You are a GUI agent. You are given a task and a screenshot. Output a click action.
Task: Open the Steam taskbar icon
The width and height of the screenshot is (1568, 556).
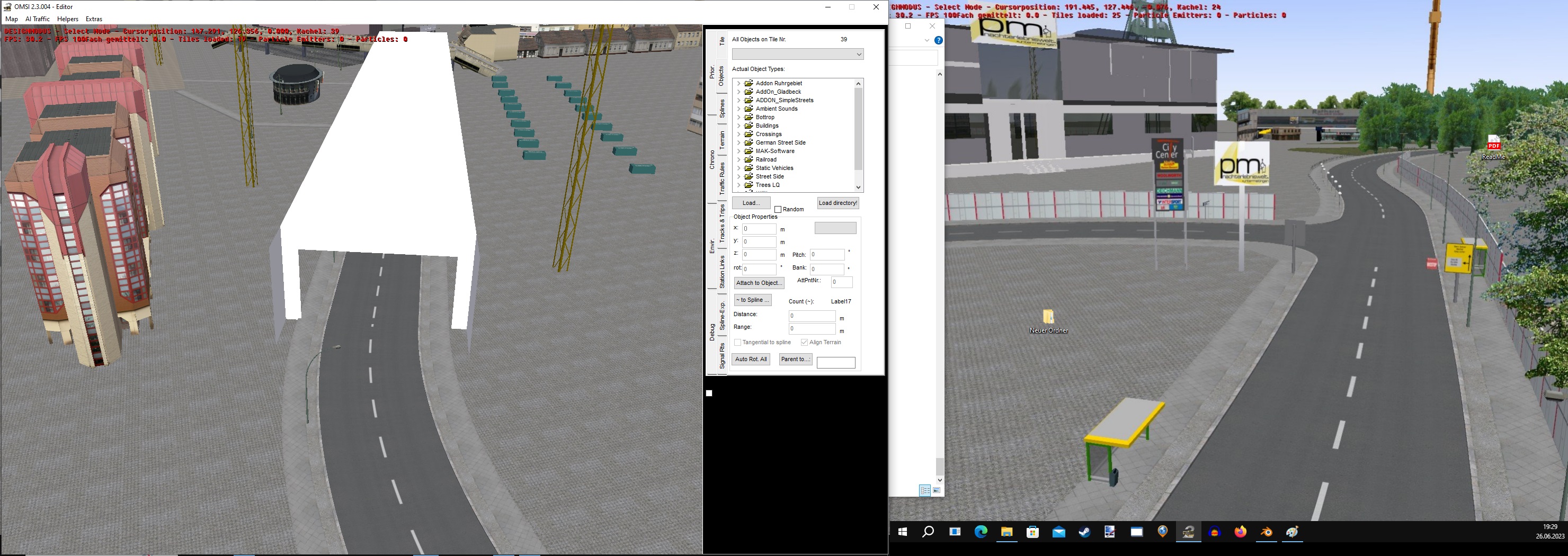tap(1084, 532)
